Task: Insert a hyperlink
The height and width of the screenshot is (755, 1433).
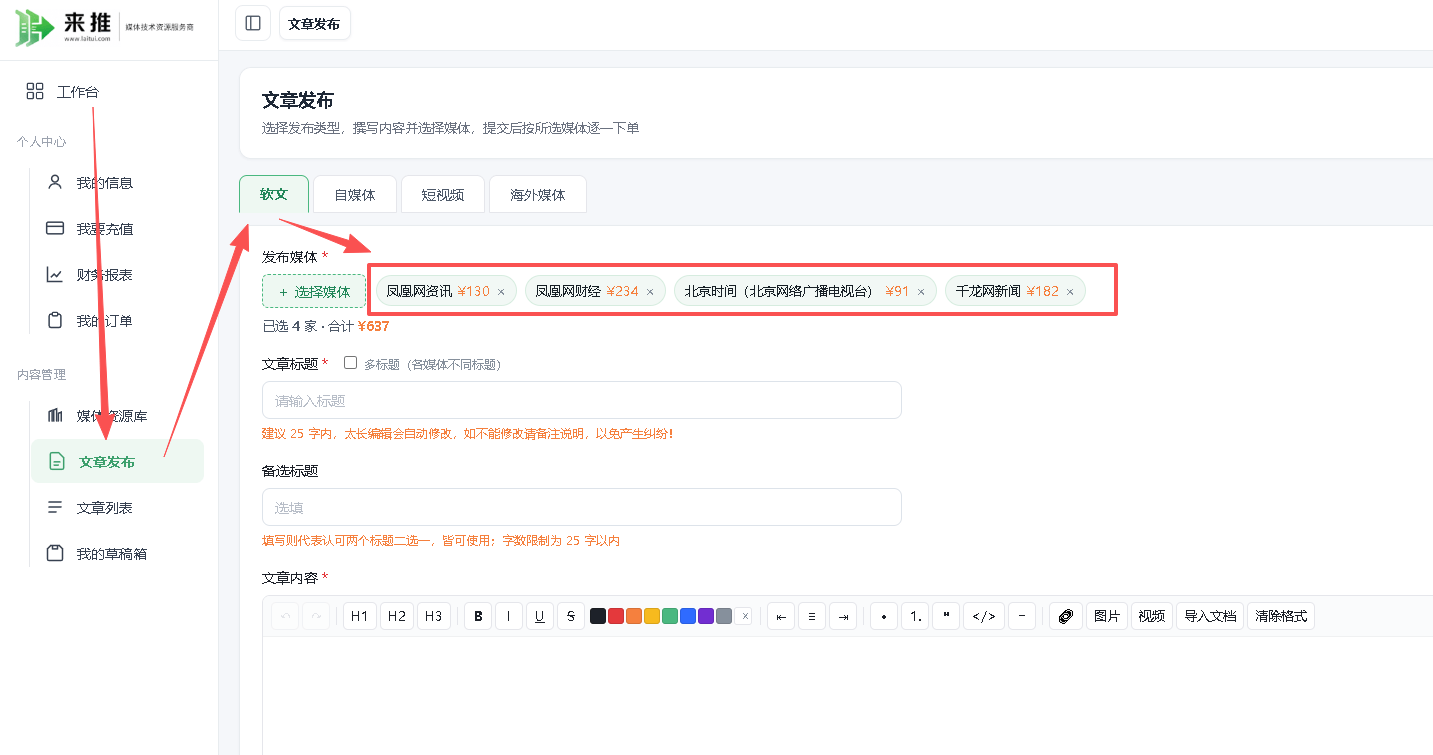Action: [x=1066, y=616]
